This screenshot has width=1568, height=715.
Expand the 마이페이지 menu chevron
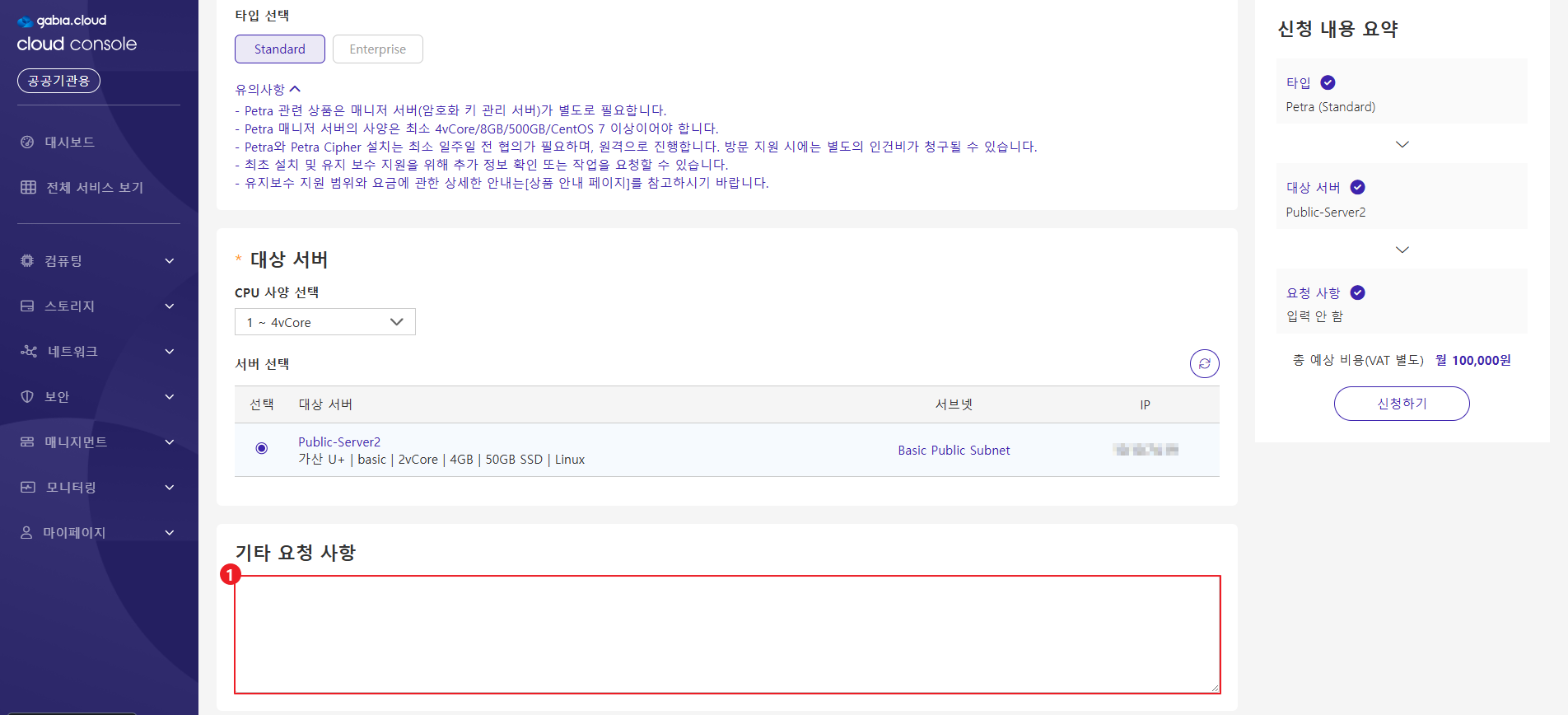click(170, 533)
